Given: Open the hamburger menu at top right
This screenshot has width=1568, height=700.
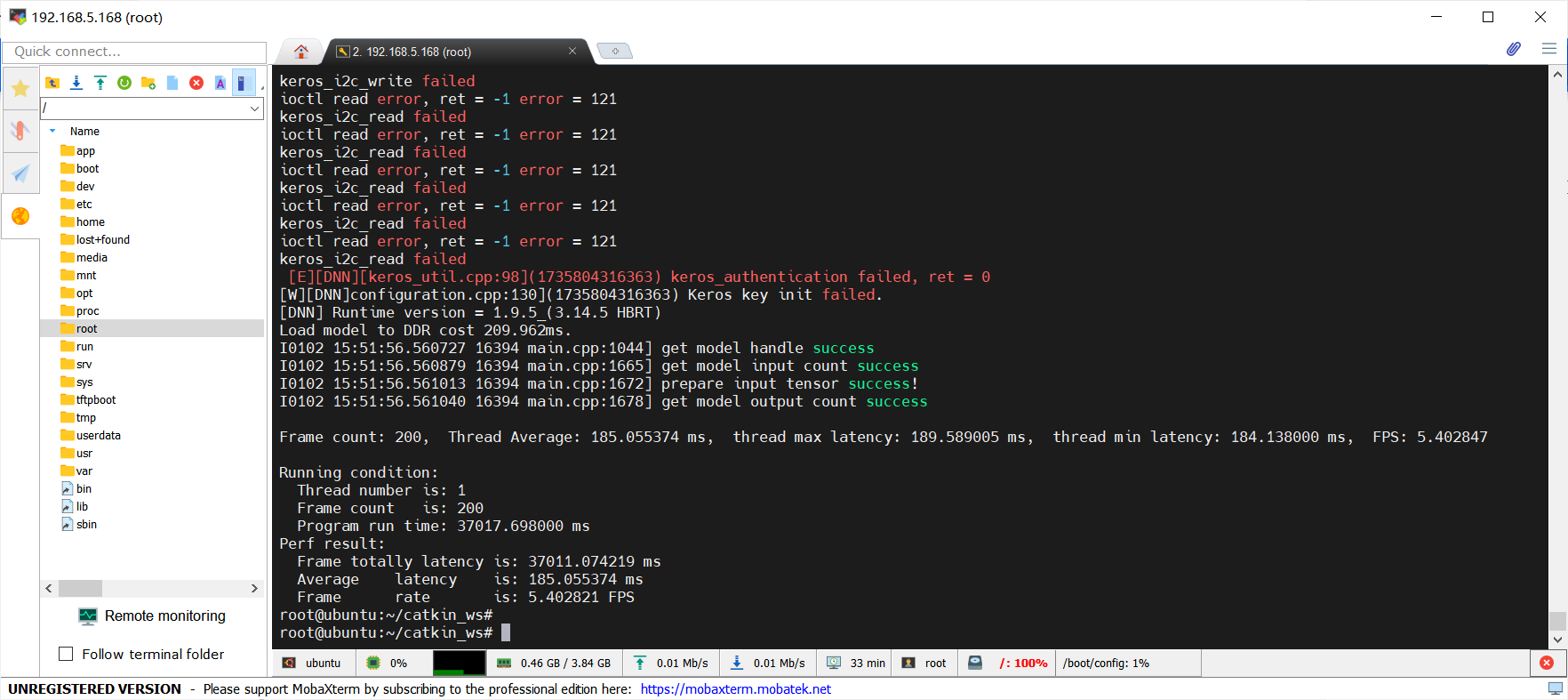Looking at the screenshot, I should (x=1549, y=49).
